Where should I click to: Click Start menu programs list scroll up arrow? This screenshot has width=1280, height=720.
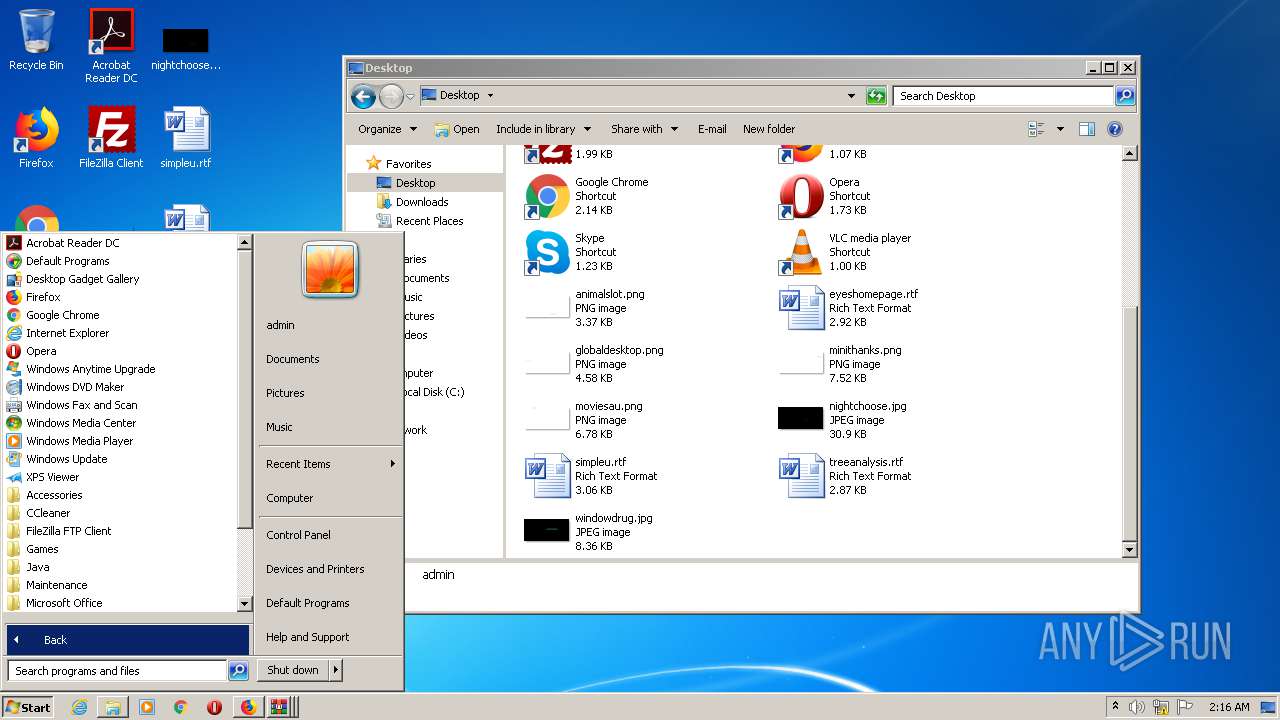244,242
